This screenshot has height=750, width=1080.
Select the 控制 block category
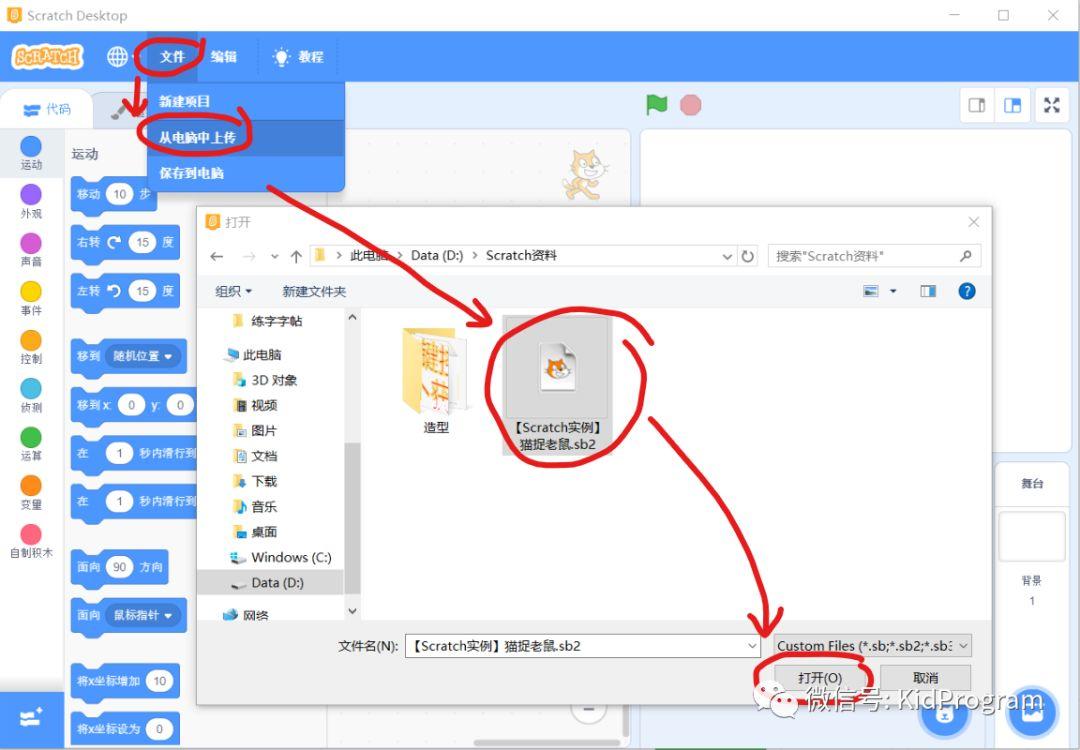click(31, 346)
